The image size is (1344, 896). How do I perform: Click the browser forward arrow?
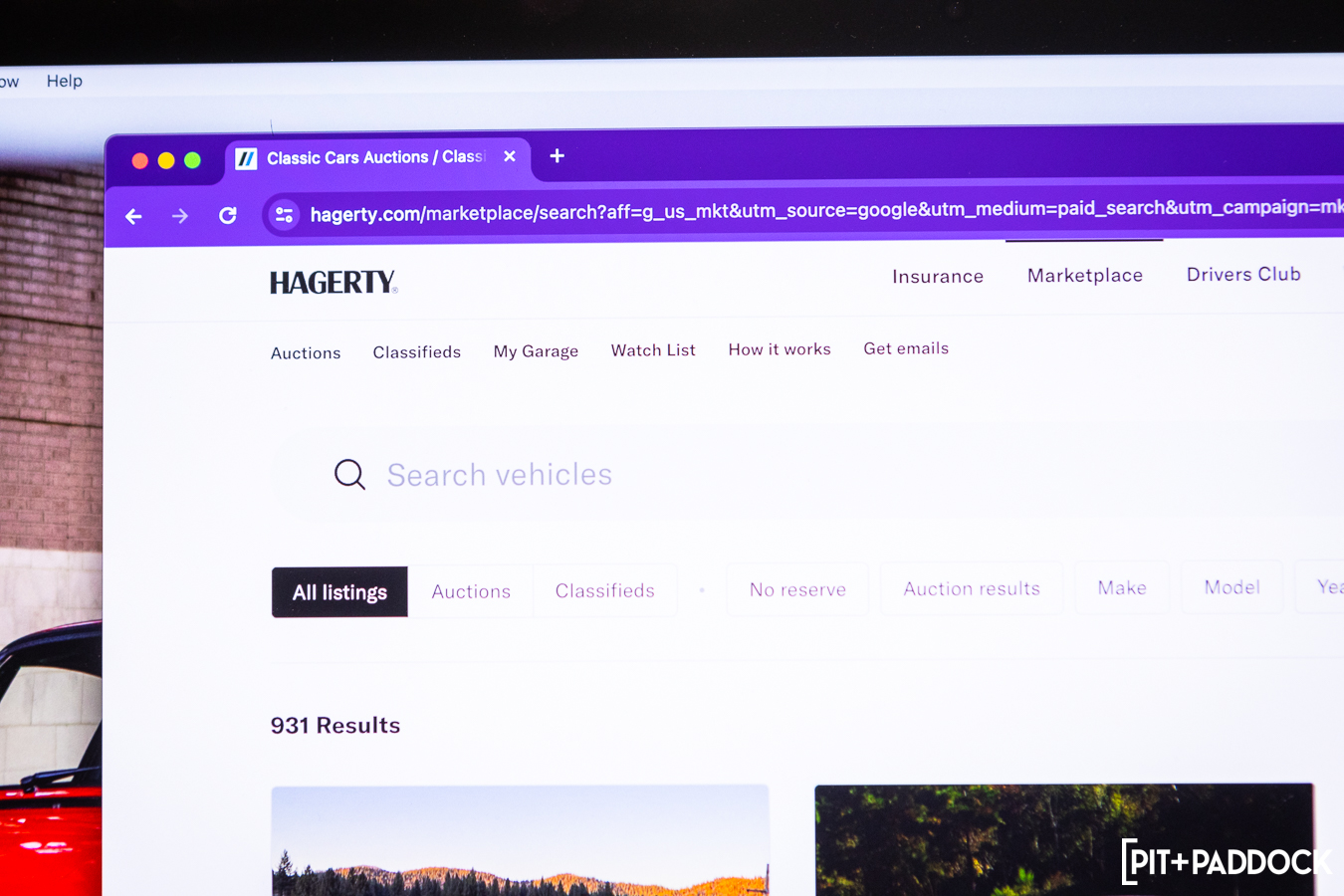[x=180, y=216]
